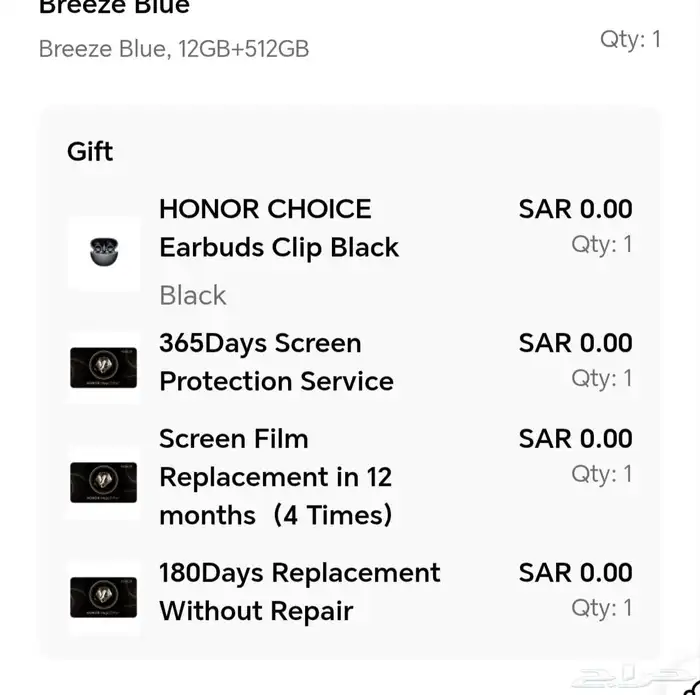Screen dimensions: 700x695
Task: Tap the 180Days Replacement card icon
Action: click(104, 597)
